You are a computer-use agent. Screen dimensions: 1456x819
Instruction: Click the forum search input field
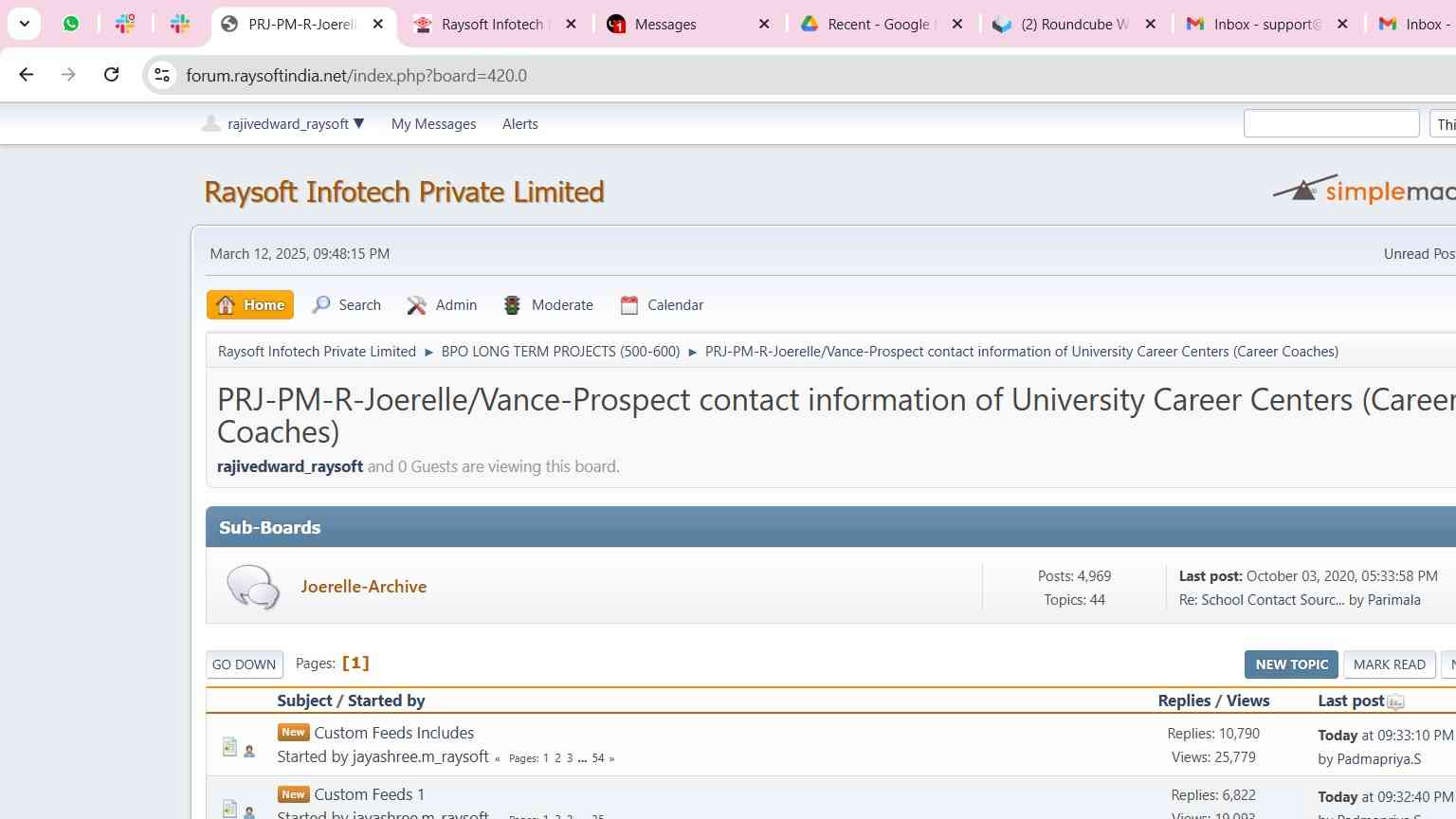(x=1331, y=123)
